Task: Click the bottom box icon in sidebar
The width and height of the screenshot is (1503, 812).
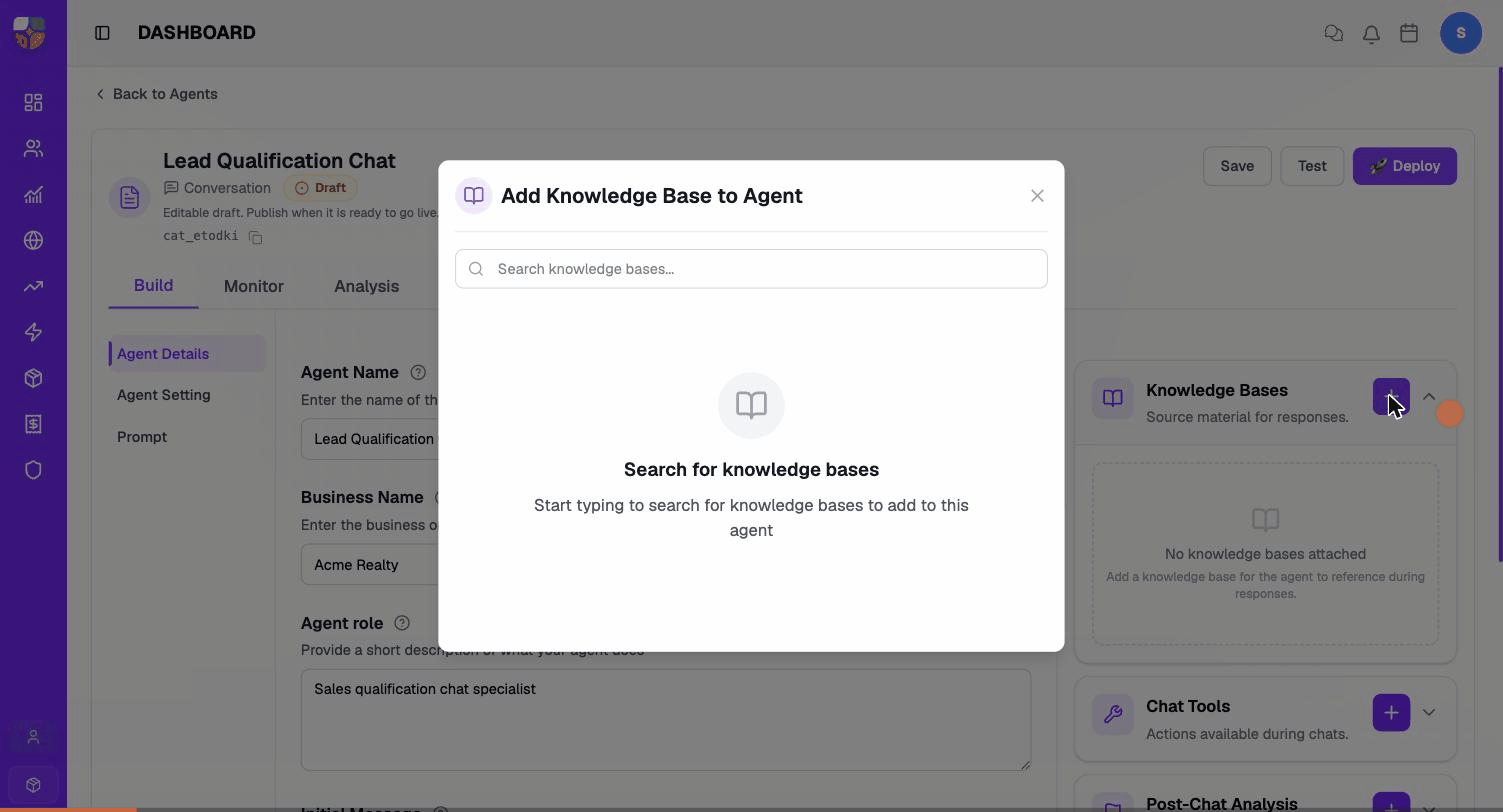Action: (x=33, y=785)
